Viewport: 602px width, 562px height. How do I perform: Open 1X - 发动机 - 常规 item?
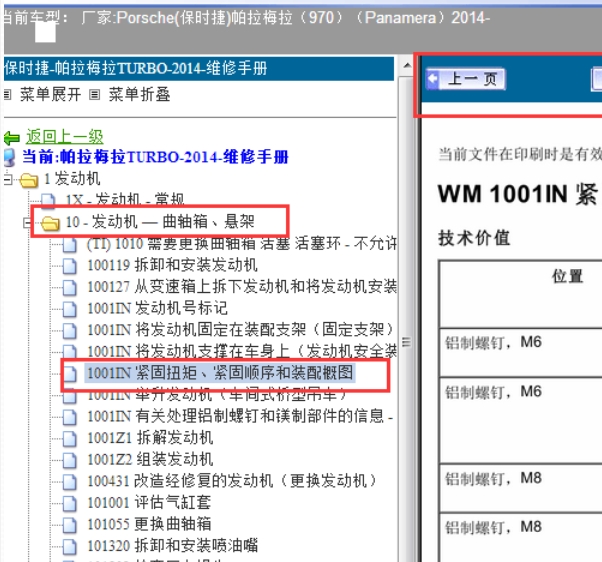(124, 200)
